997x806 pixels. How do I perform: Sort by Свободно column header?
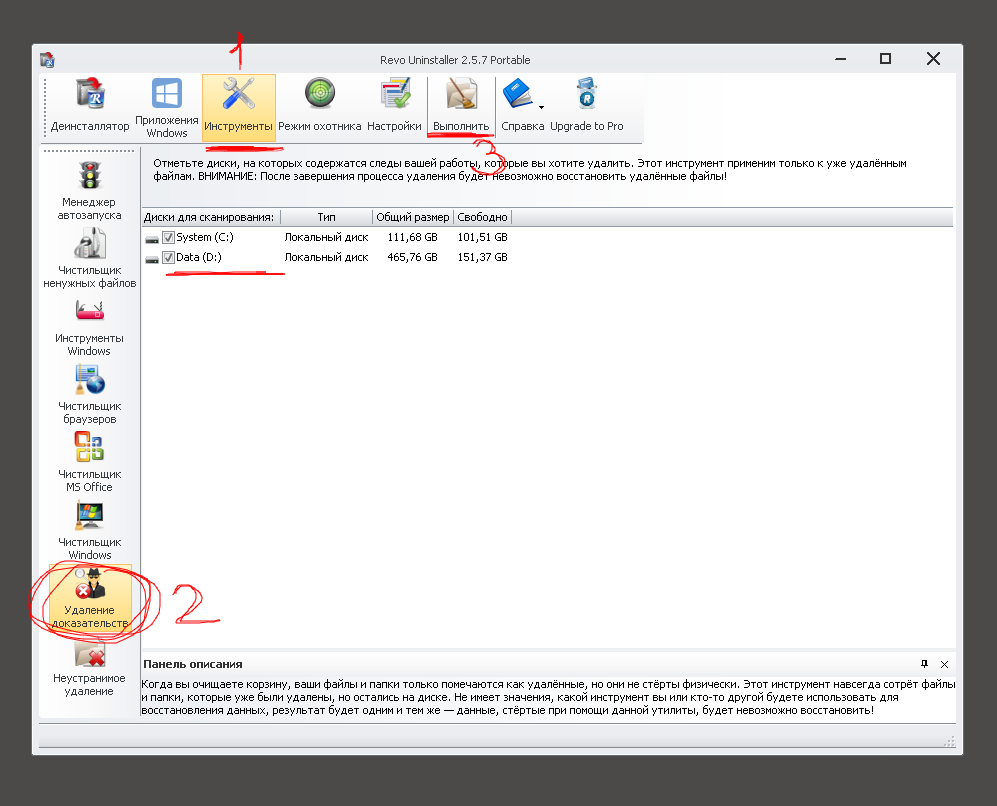(x=482, y=217)
